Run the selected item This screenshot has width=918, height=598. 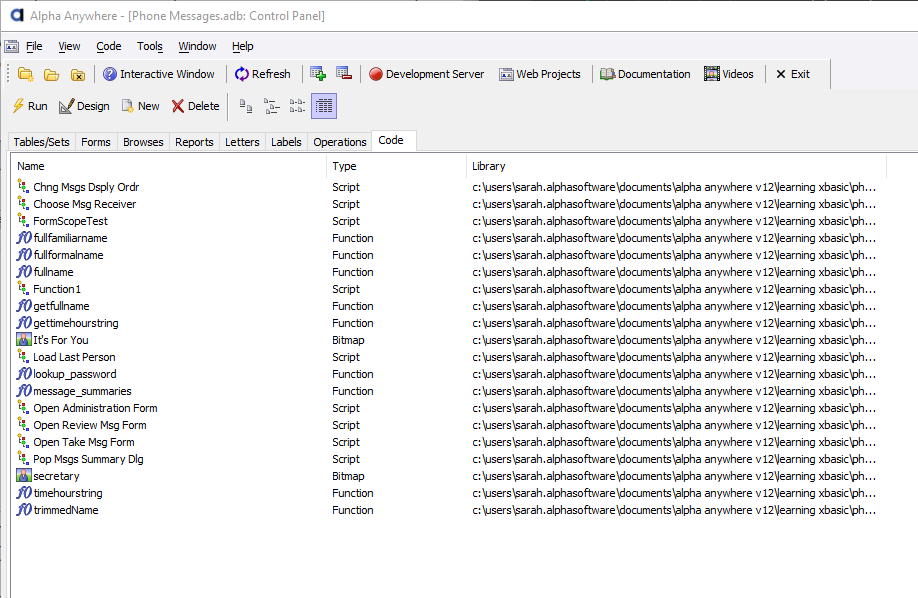point(30,106)
